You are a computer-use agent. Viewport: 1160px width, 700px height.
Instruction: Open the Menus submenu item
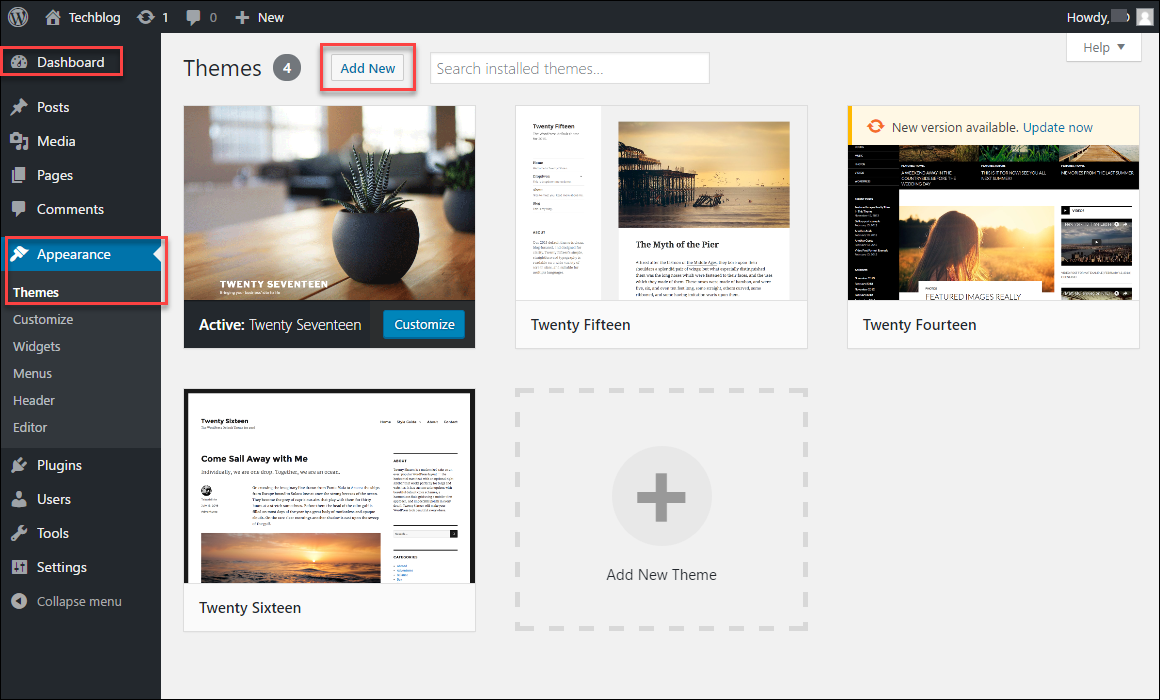pyautogui.click(x=33, y=374)
